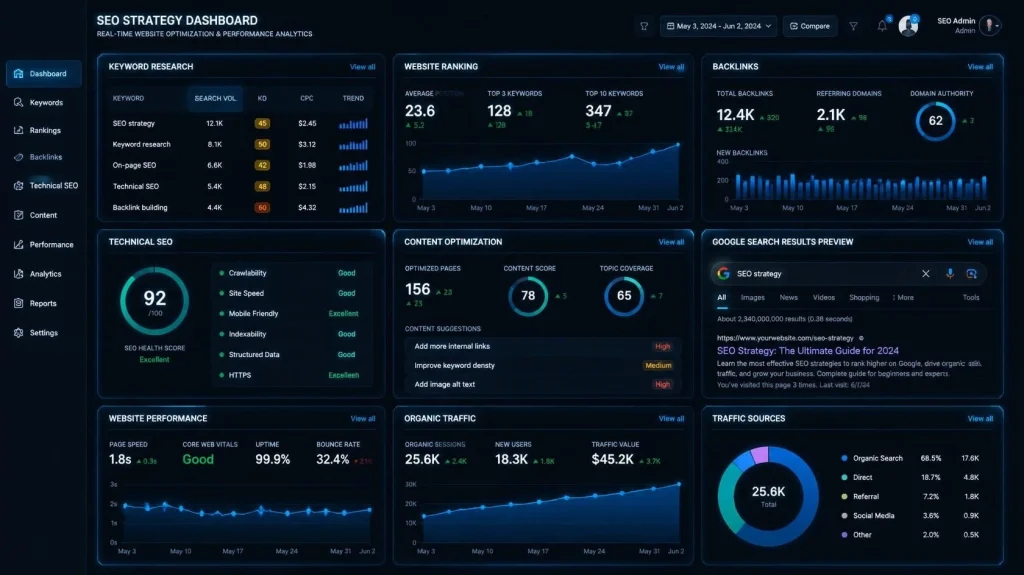Viewport: 1024px width, 575px height.
Task: Sort by the CPC column header
Action: [x=307, y=99]
